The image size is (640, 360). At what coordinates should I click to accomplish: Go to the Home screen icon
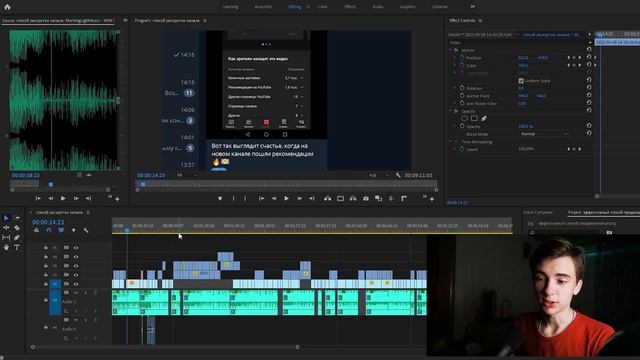click(7, 7)
